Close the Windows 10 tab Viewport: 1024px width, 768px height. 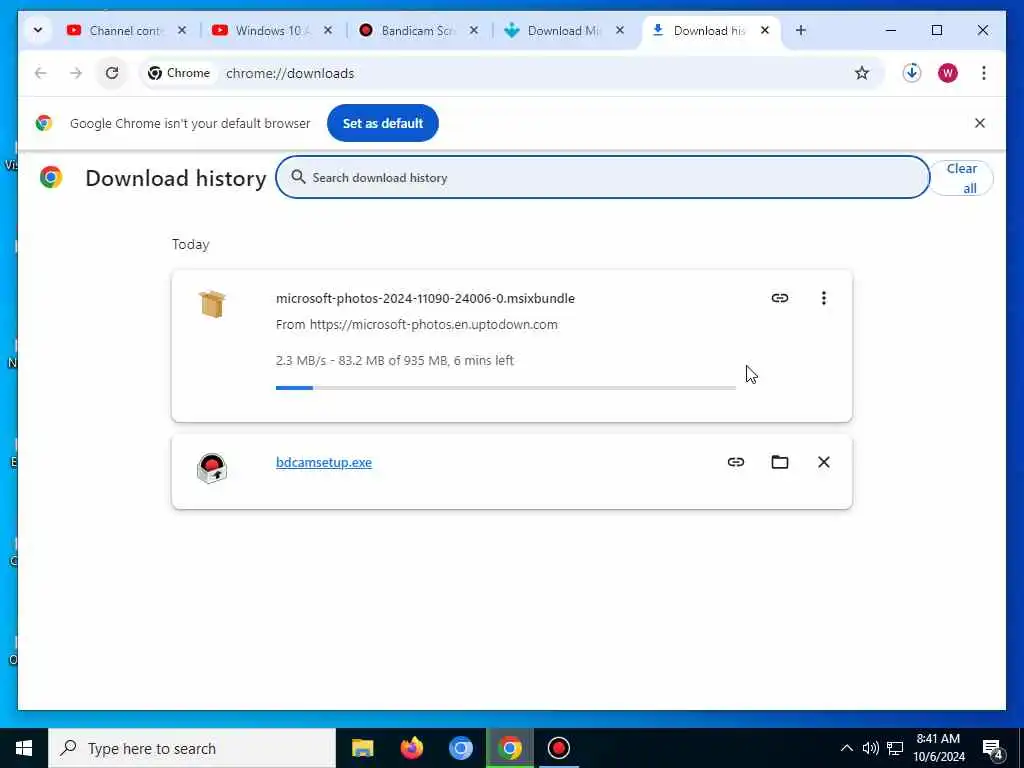coord(328,30)
